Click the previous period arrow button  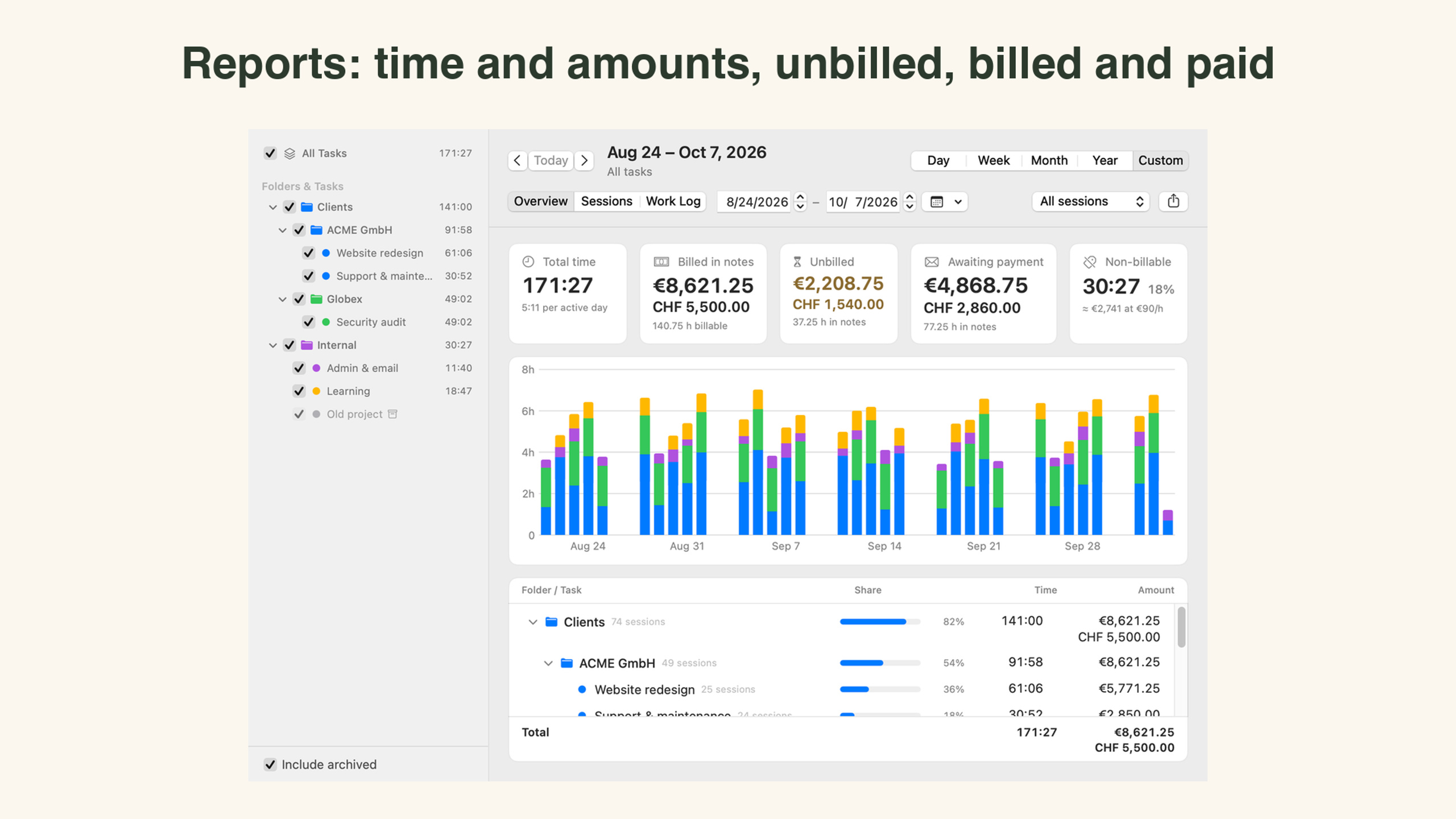coord(517,160)
